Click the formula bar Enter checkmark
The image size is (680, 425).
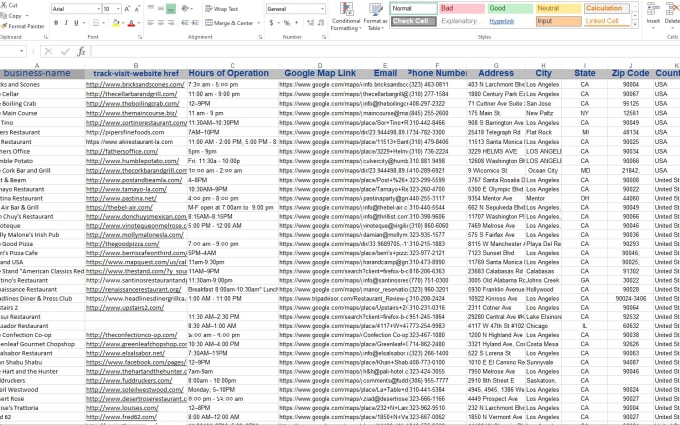click(65, 52)
